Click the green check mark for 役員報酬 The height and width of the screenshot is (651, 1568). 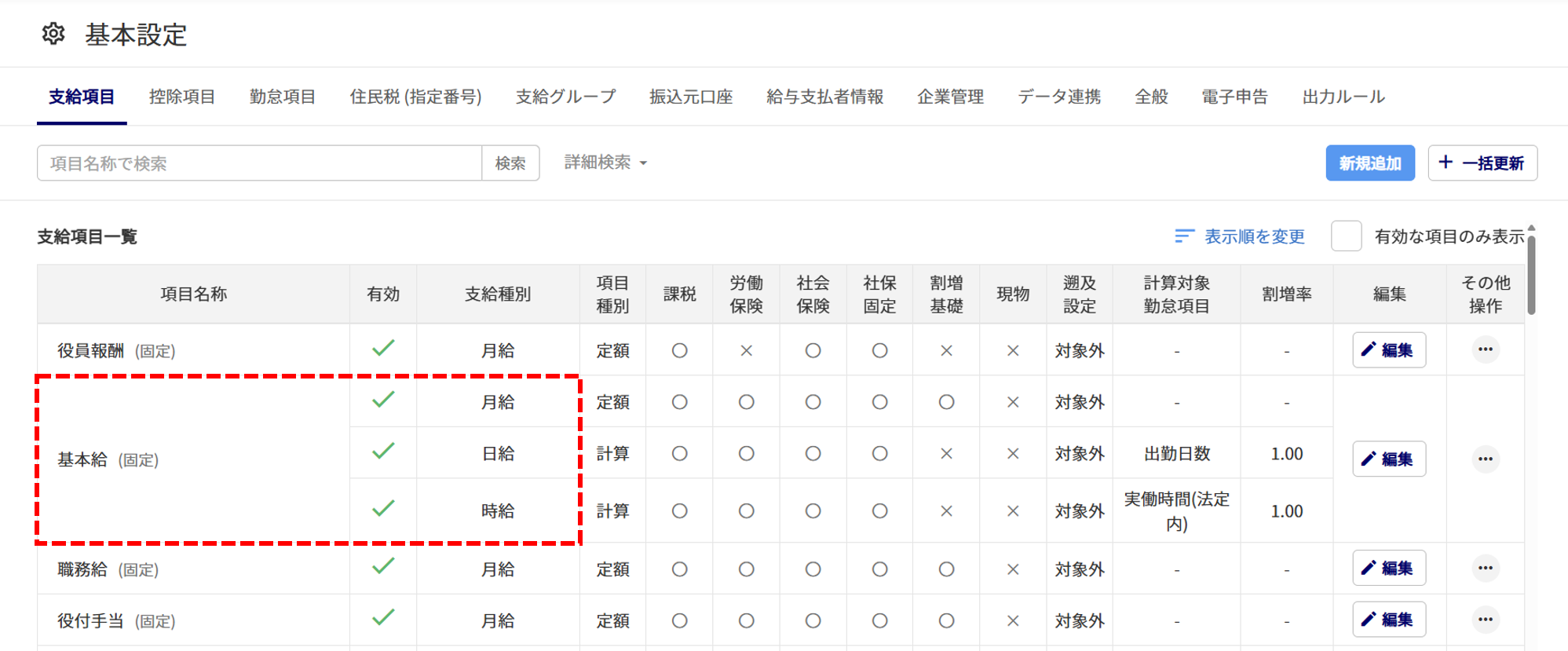(x=383, y=348)
